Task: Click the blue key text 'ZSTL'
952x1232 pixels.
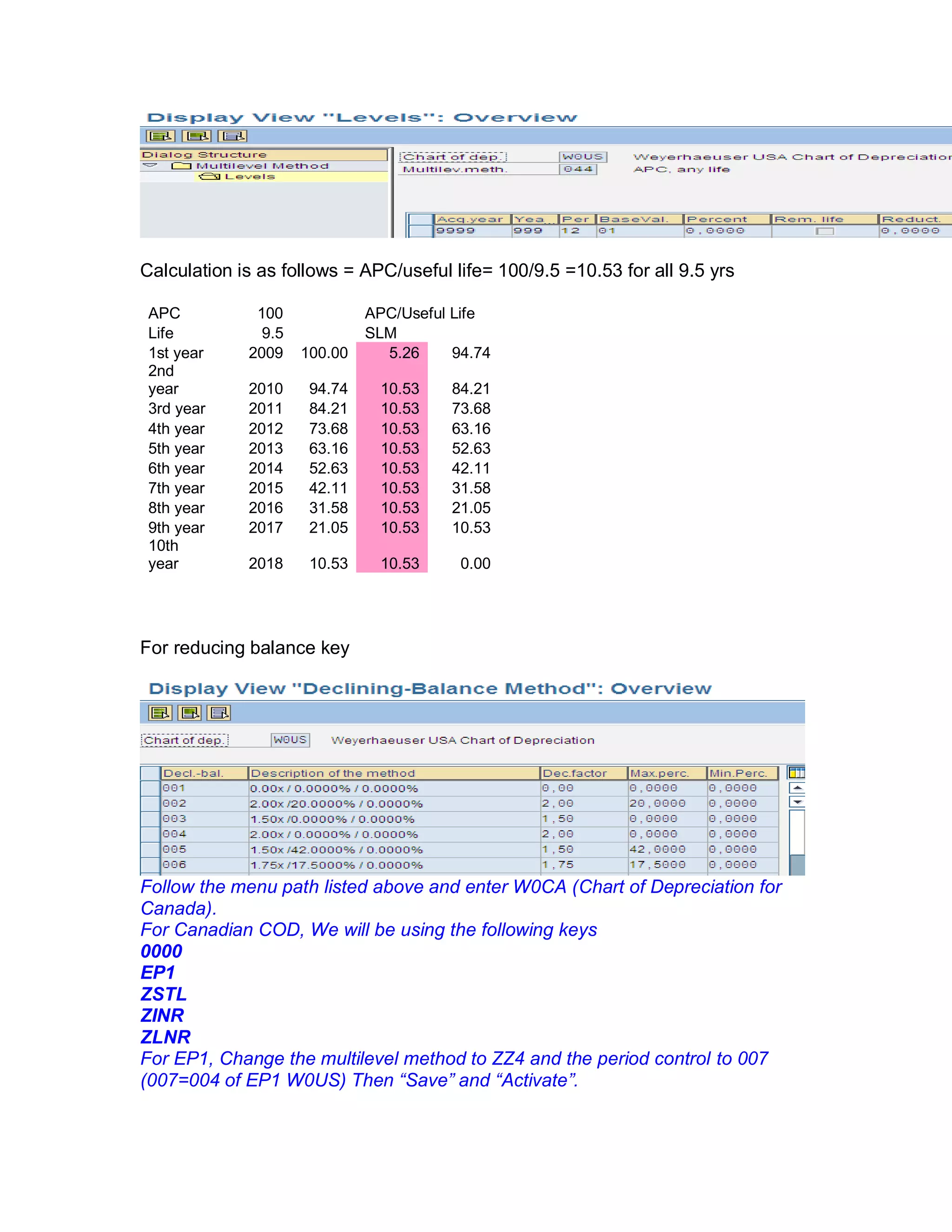Action: point(164,994)
